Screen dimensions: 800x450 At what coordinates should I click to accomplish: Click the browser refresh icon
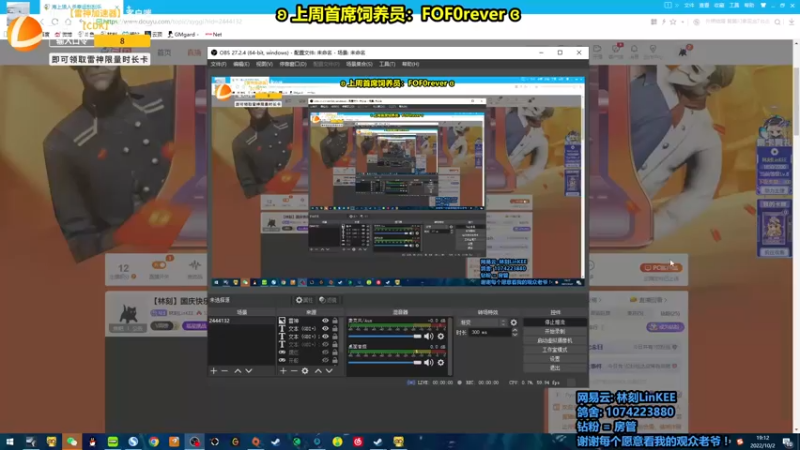click(55, 22)
